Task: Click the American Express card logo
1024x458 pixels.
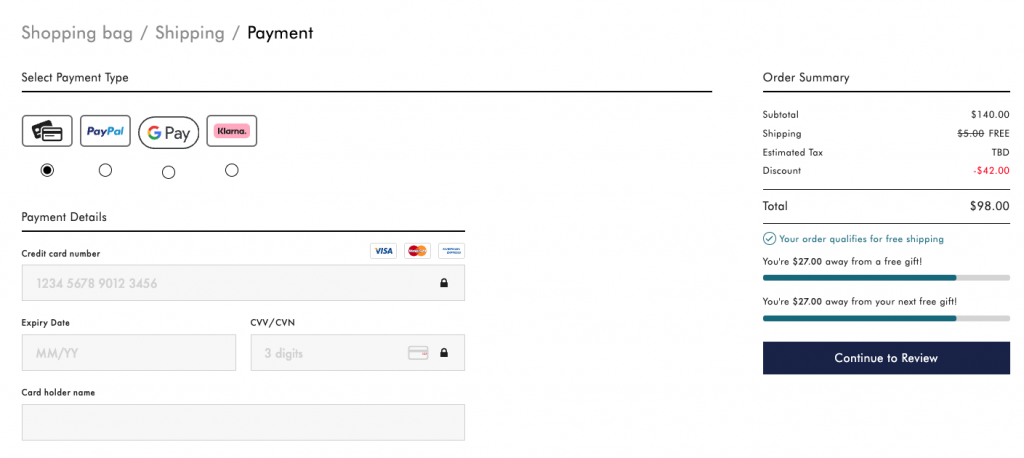Action: pyautogui.click(x=451, y=251)
